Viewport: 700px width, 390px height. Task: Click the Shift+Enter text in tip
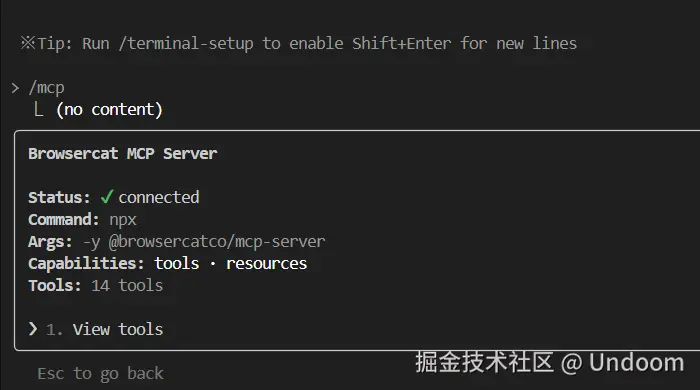point(401,43)
